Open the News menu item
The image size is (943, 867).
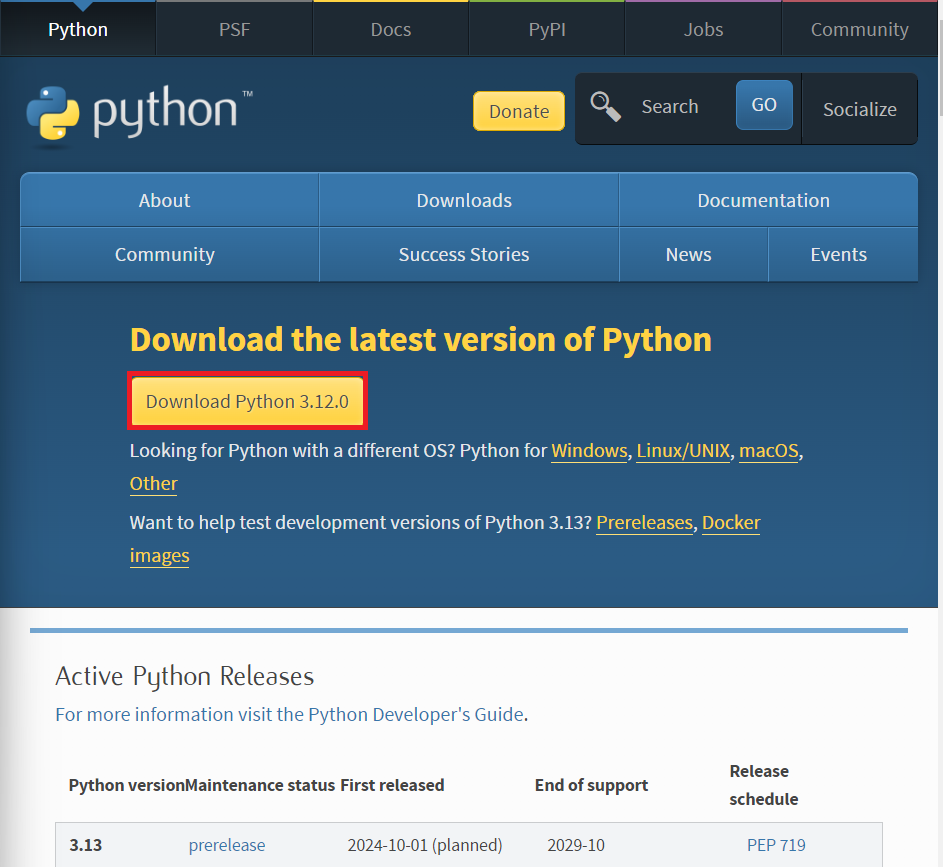[x=694, y=254]
